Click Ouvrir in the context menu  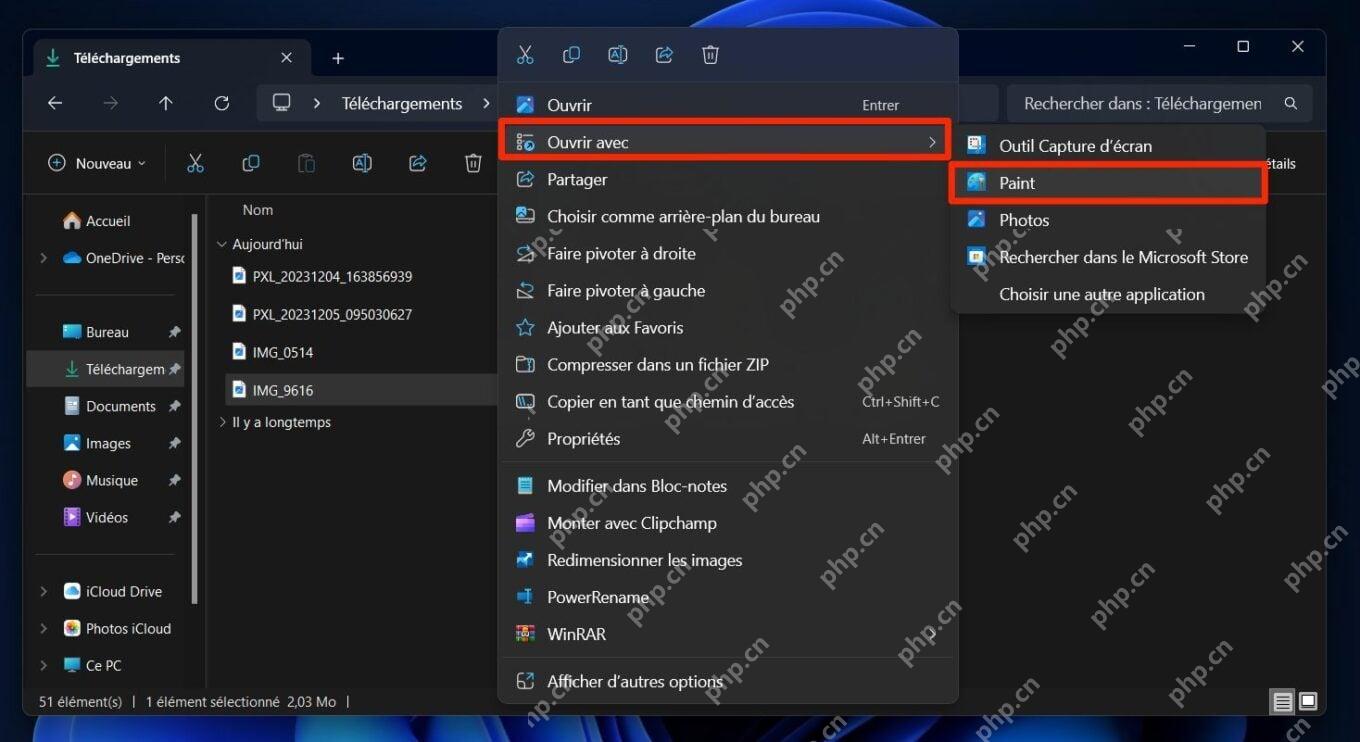pos(728,105)
